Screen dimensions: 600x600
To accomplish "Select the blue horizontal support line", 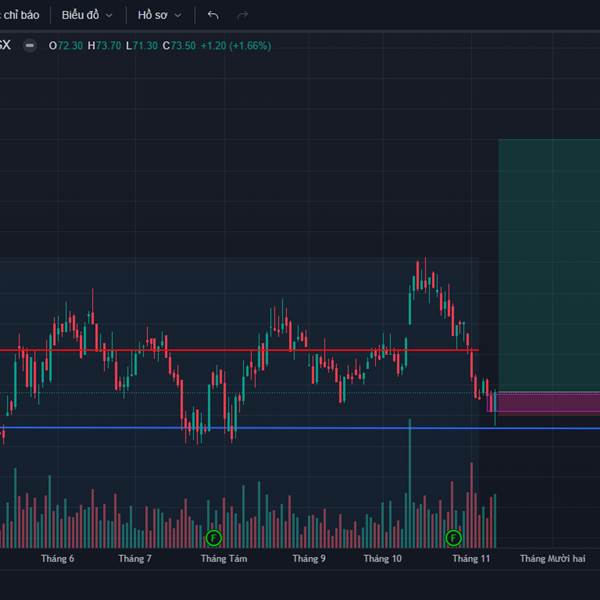I will click(300, 427).
